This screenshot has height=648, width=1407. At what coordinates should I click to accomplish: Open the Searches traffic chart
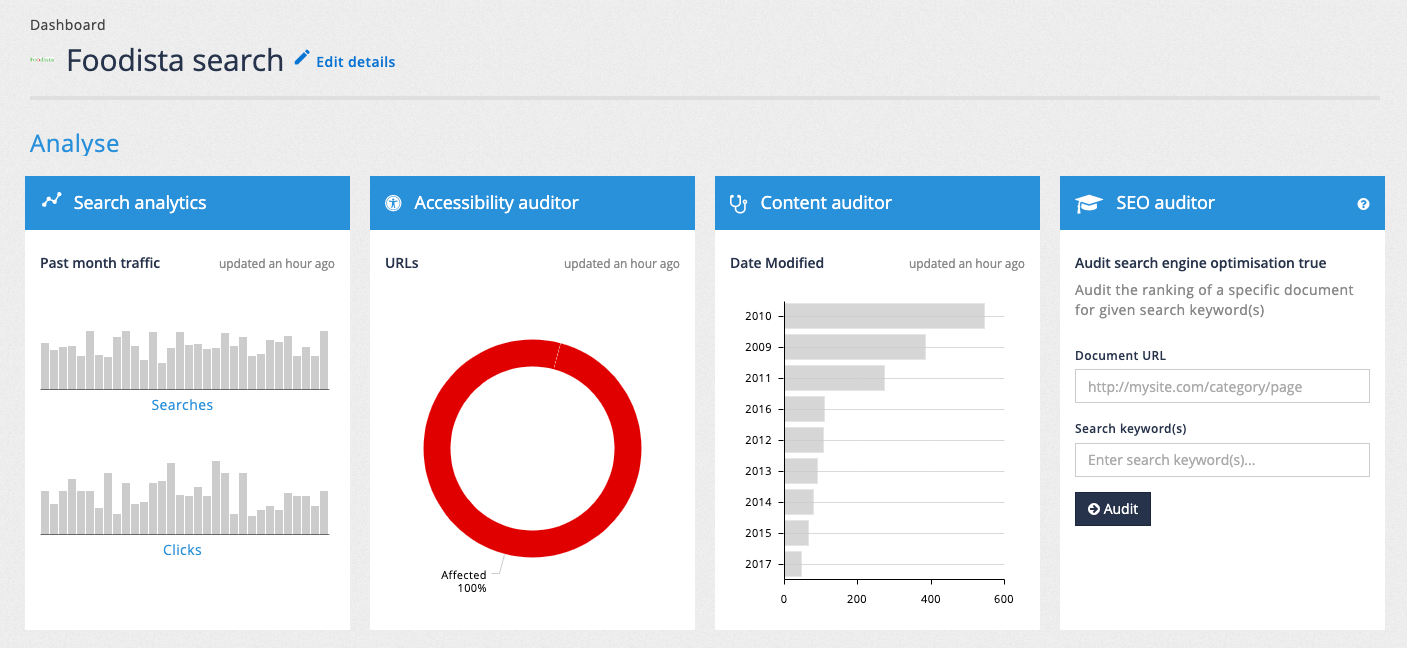click(182, 404)
